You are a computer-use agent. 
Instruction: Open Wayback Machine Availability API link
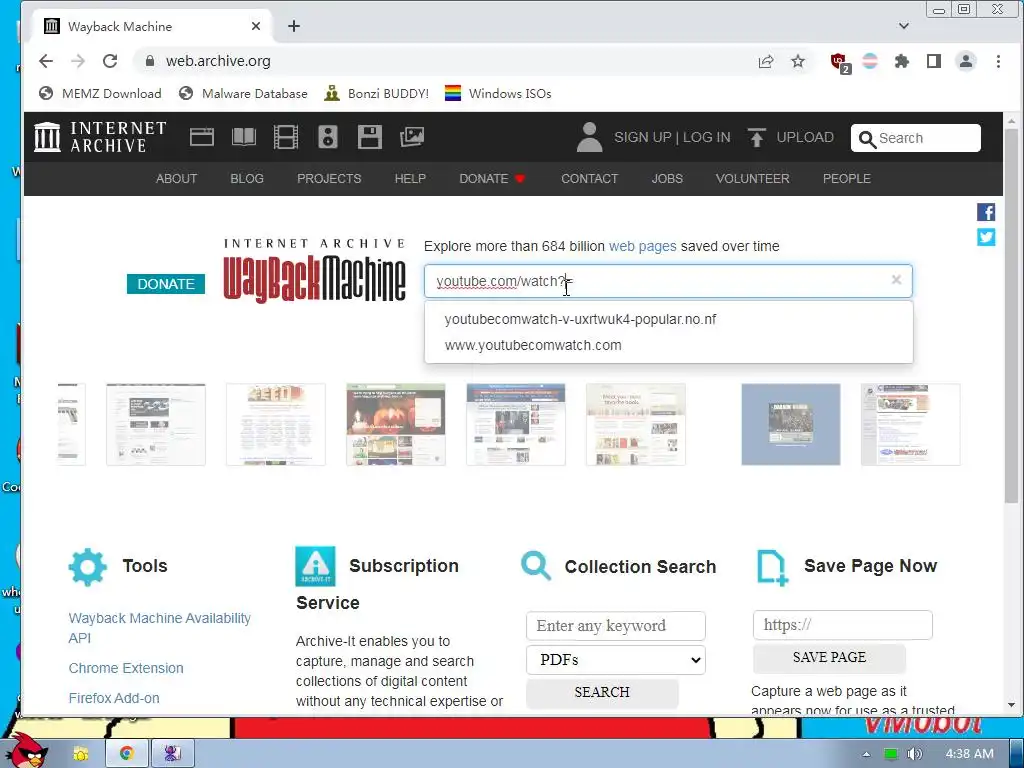coord(159,628)
